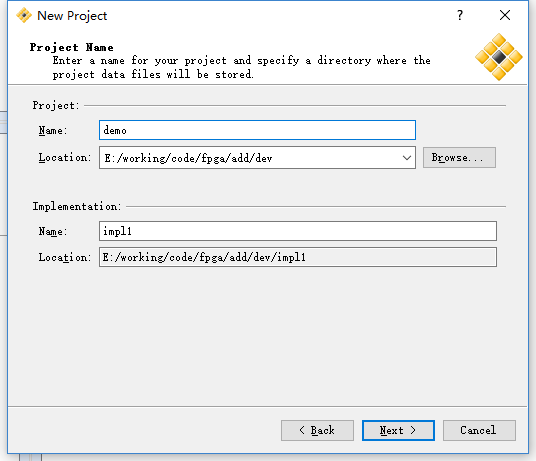Proceed with the Next button
536x461 pixels.
tap(398, 430)
